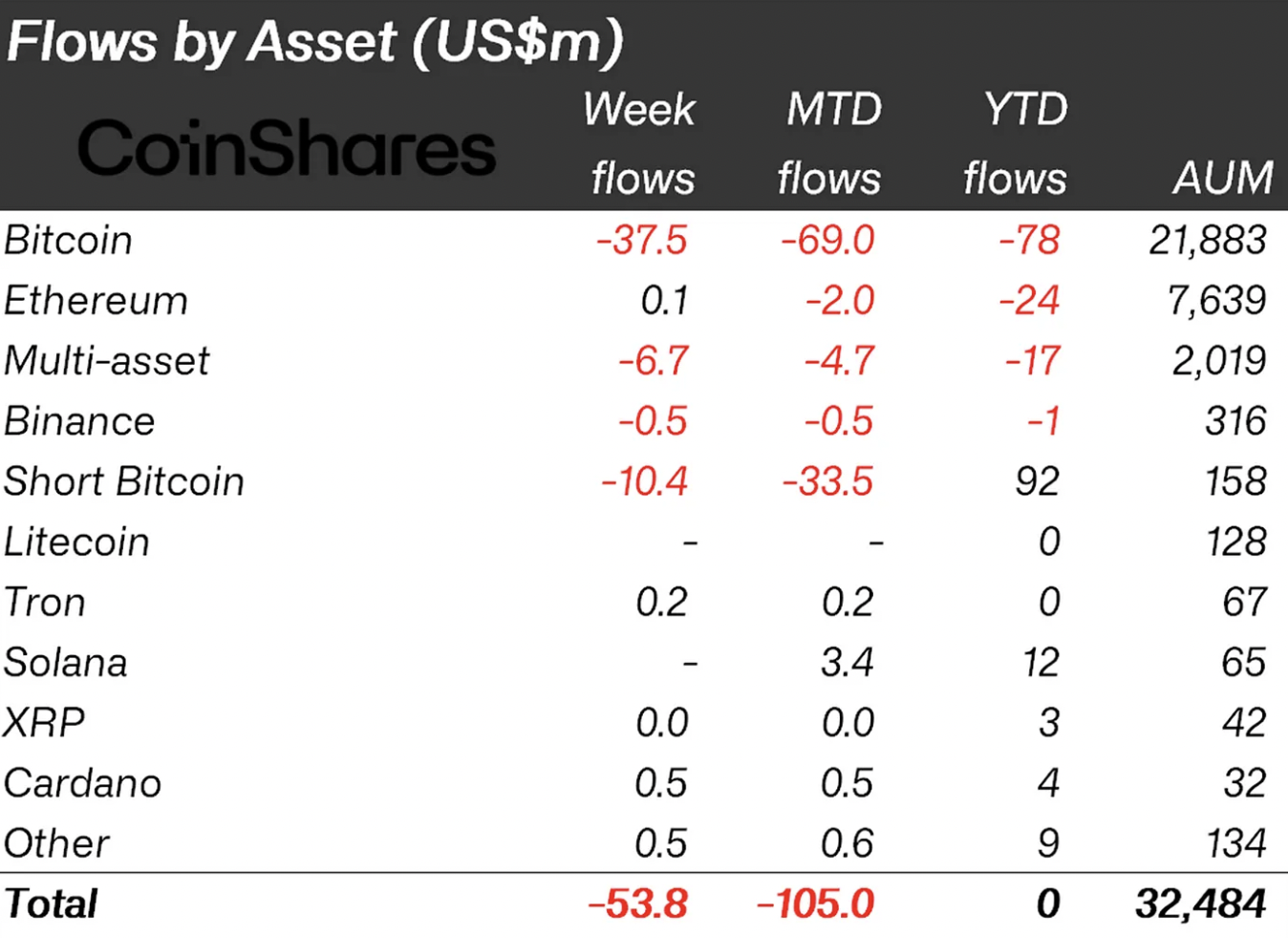The image size is (1288, 938).
Task: Click the Multi-asset row label
Action: (106, 361)
